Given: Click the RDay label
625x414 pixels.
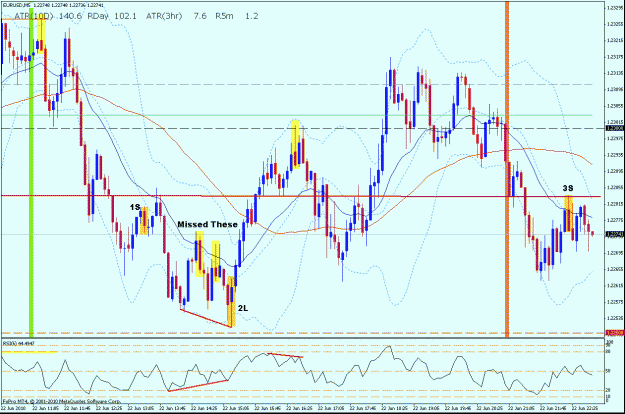Looking at the screenshot, I should [98, 16].
